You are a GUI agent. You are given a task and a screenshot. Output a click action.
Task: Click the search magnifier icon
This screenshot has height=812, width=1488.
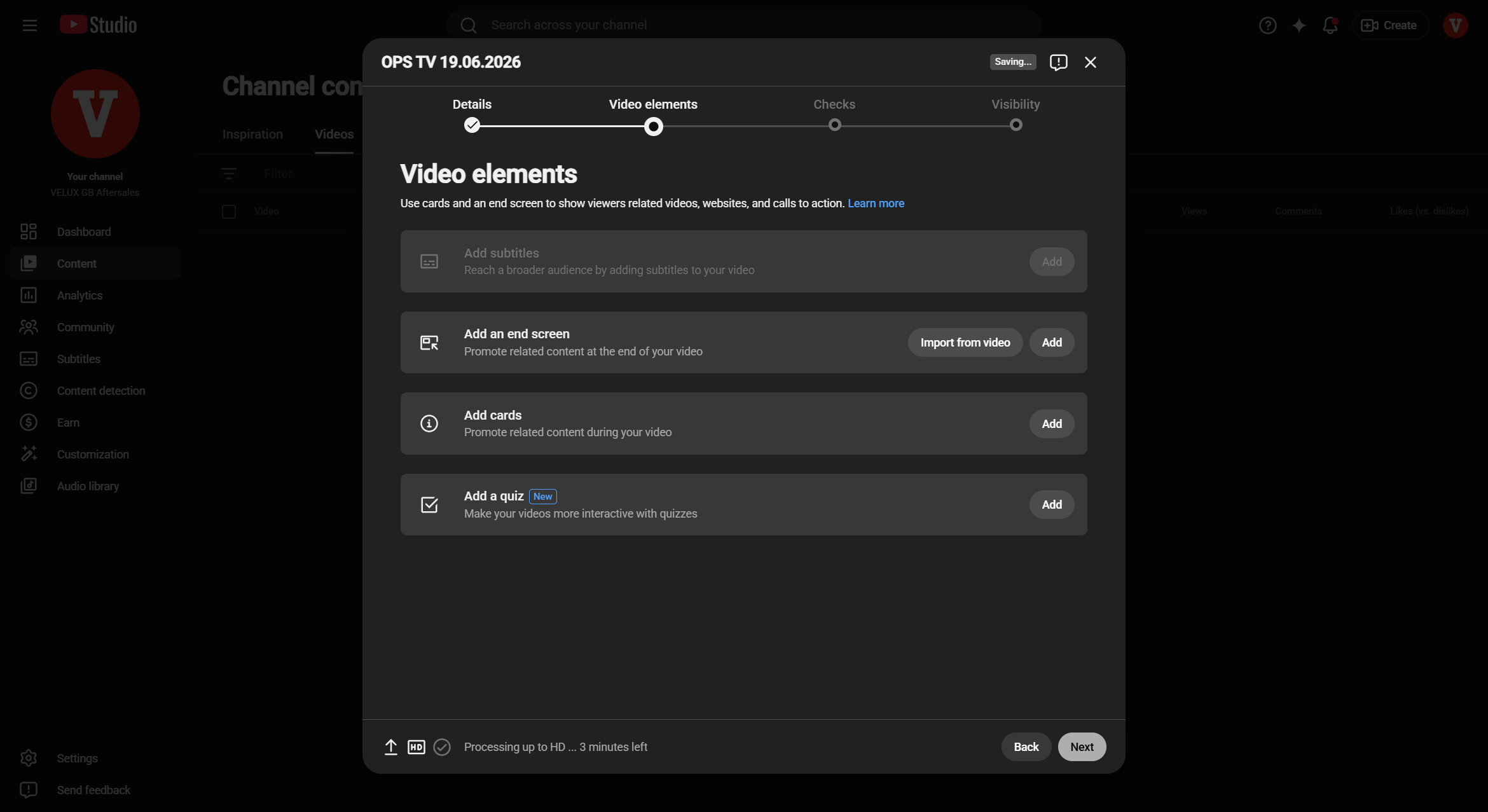pos(469,25)
